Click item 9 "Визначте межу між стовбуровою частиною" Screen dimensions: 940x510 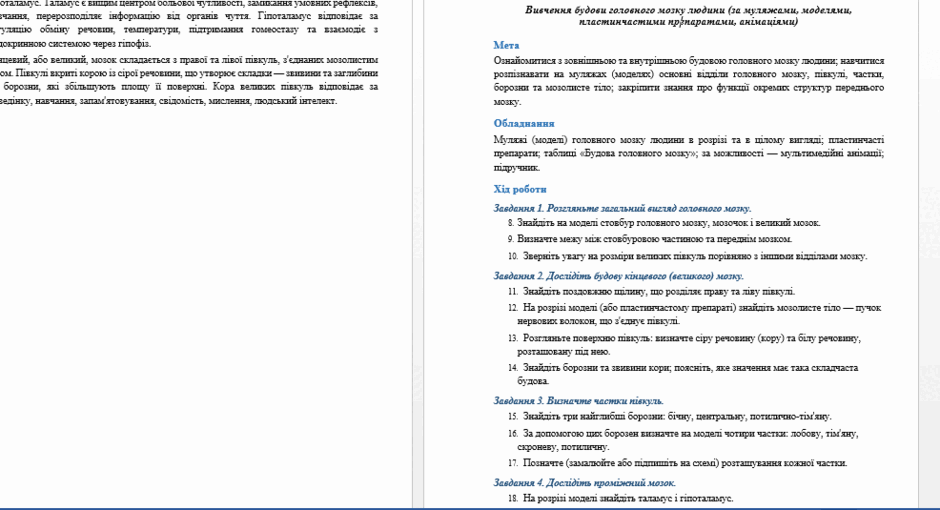pyautogui.click(x=650, y=239)
